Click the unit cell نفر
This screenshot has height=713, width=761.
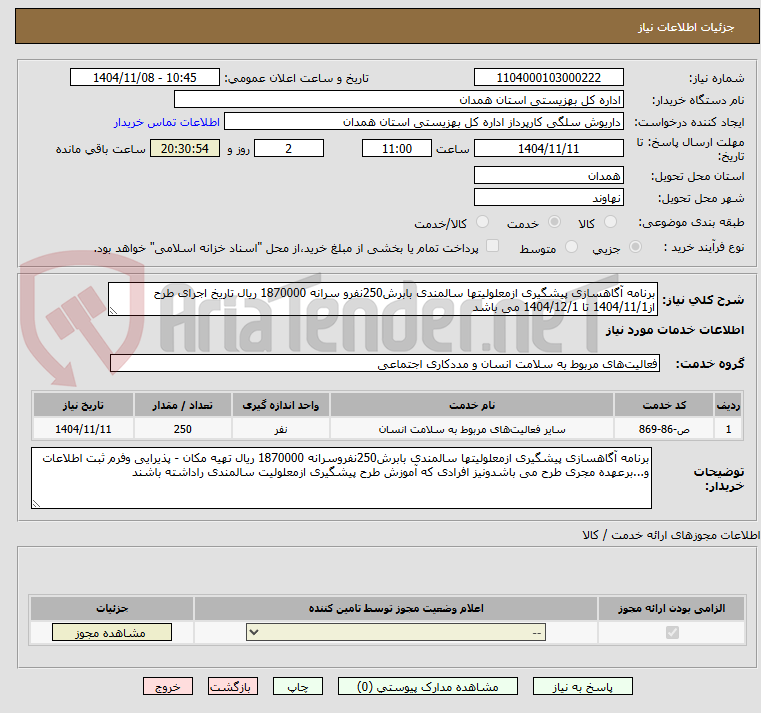coord(281,430)
